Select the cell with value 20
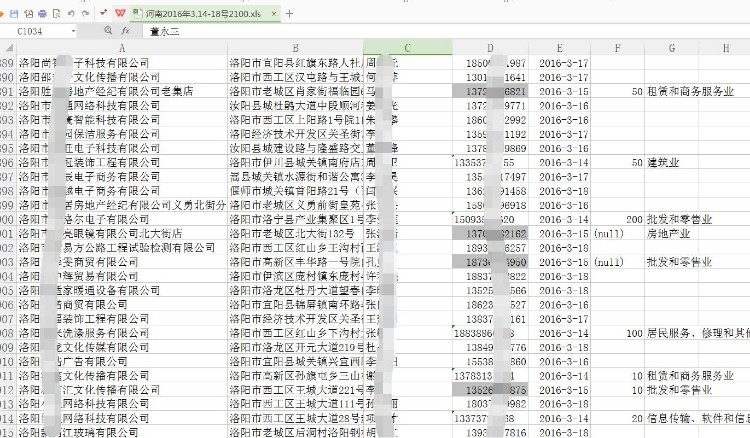 coord(618,418)
